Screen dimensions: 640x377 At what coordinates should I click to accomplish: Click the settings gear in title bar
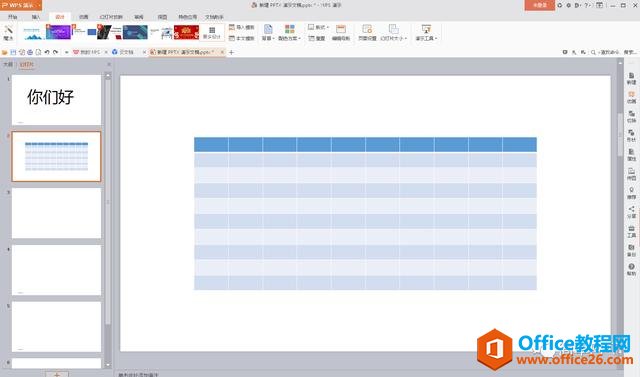[x=568, y=5]
